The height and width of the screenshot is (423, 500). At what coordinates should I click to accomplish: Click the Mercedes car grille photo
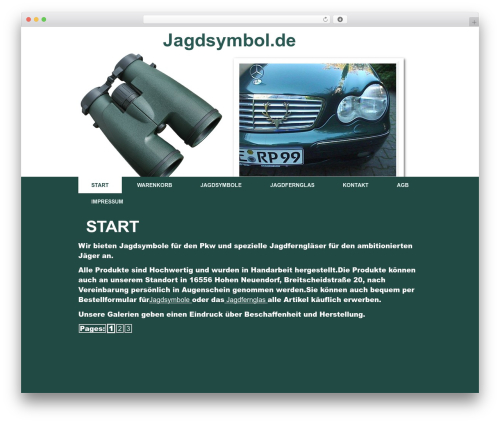(x=318, y=119)
